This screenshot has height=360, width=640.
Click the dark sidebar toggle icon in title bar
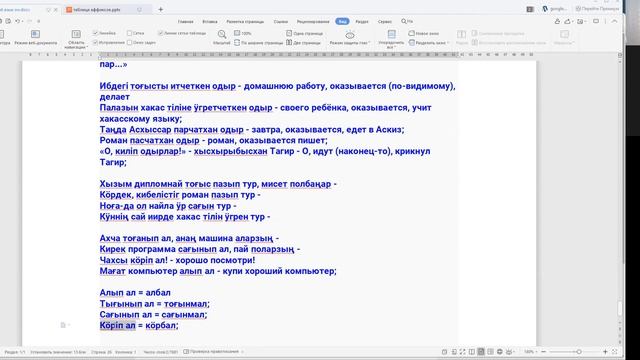click(530, 9)
